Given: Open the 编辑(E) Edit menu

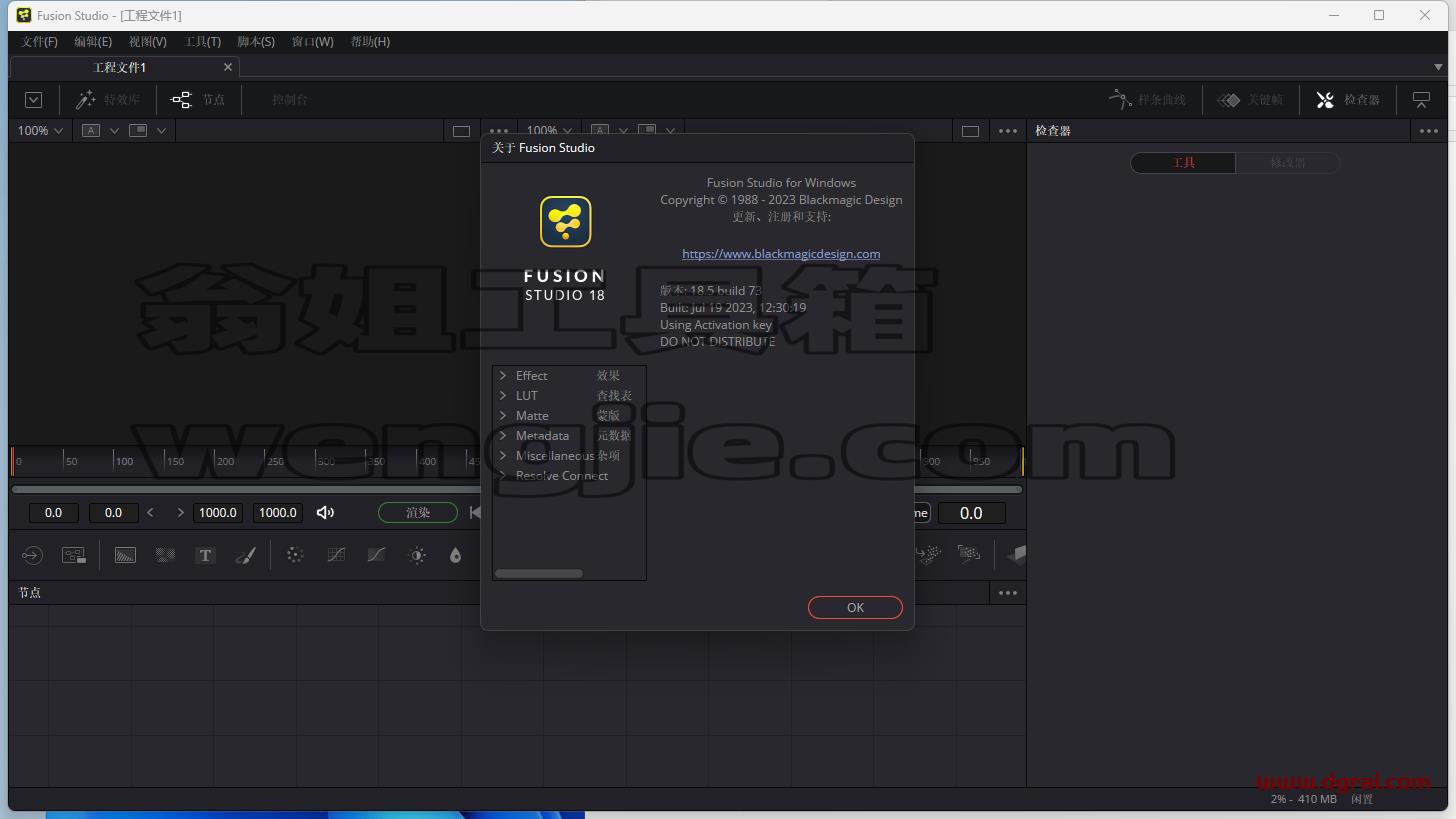Looking at the screenshot, I should 93,41.
